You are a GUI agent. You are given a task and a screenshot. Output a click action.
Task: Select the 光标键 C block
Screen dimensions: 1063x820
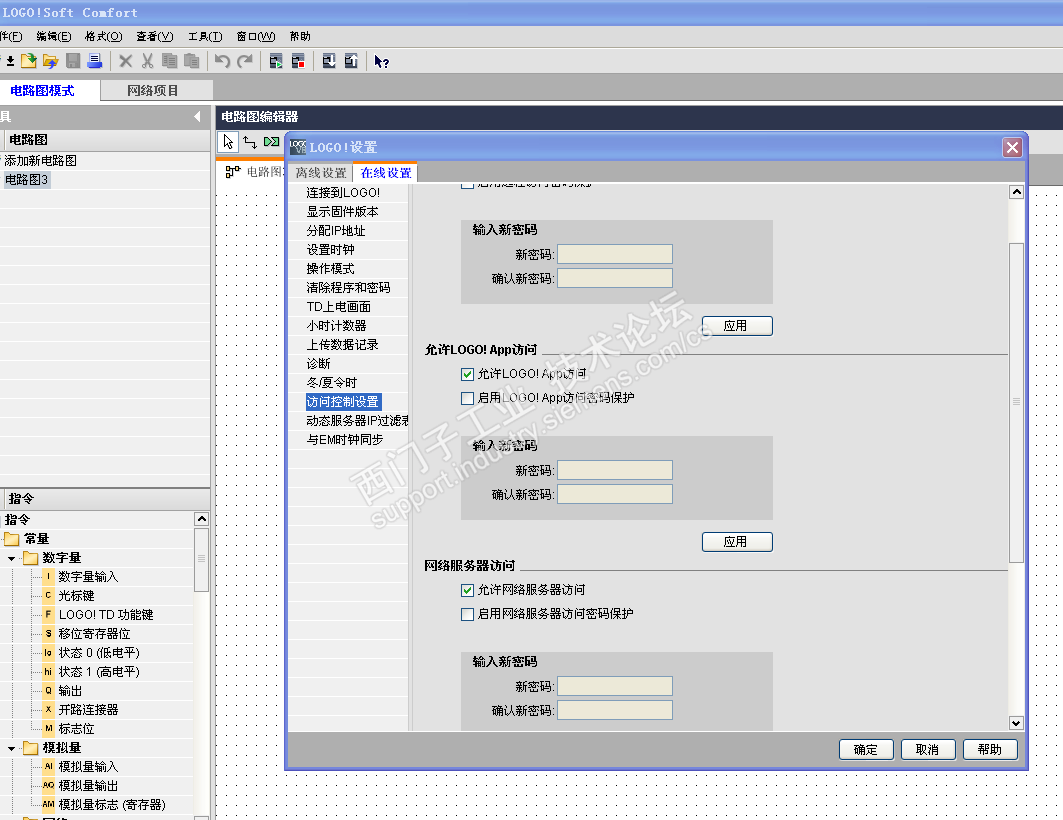click(76, 596)
